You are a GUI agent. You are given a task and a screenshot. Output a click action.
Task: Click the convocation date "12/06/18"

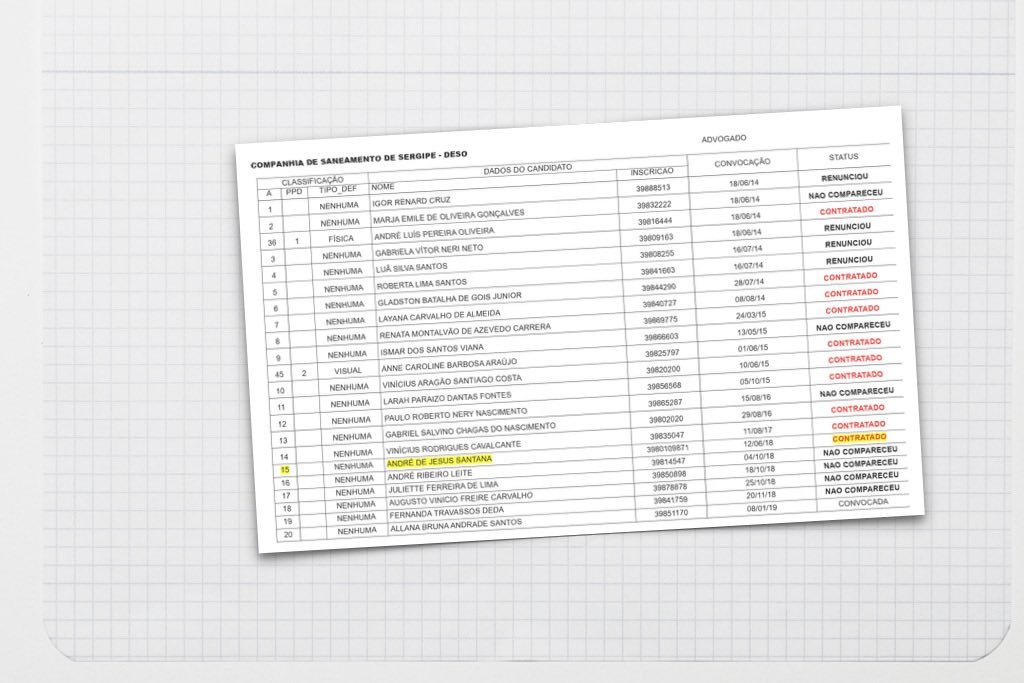[x=758, y=444]
